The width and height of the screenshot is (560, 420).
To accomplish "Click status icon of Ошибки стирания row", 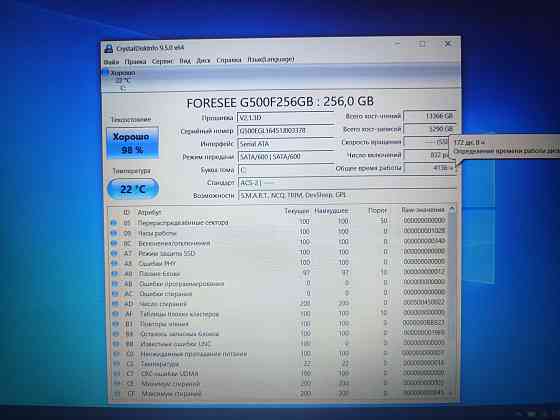I will click(x=115, y=294).
